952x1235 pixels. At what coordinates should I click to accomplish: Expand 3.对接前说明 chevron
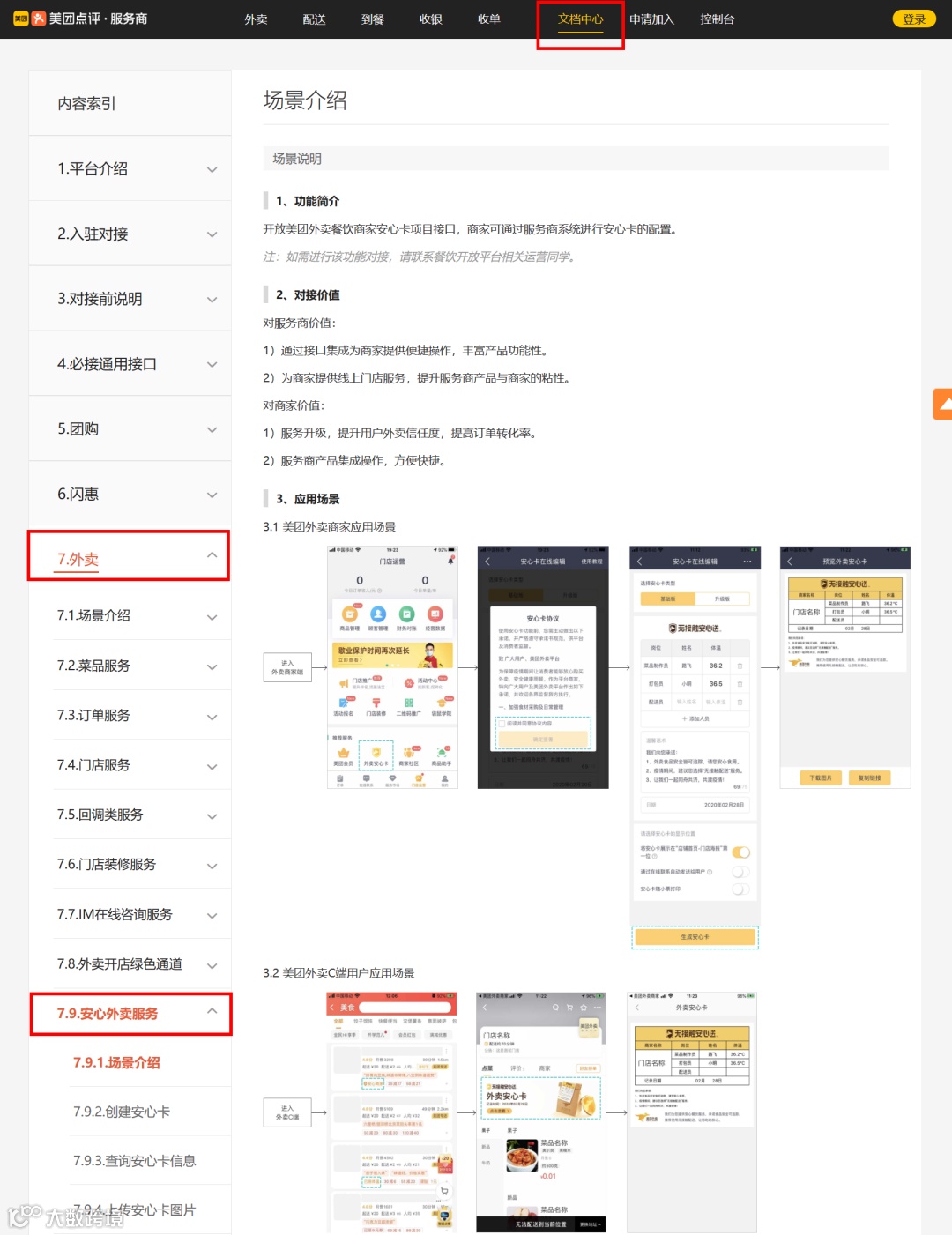pyautogui.click(x=212, y=300)
